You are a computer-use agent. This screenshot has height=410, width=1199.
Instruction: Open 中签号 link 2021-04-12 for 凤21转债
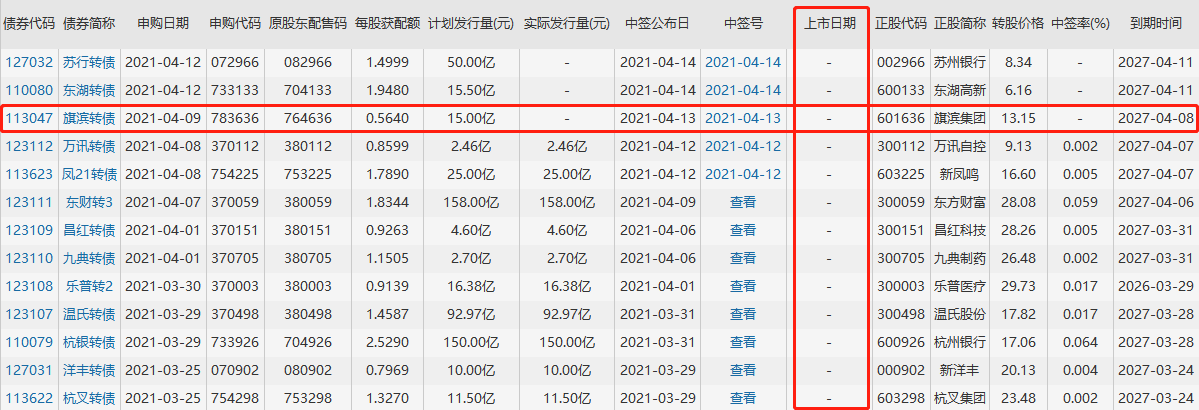[743, 174]
